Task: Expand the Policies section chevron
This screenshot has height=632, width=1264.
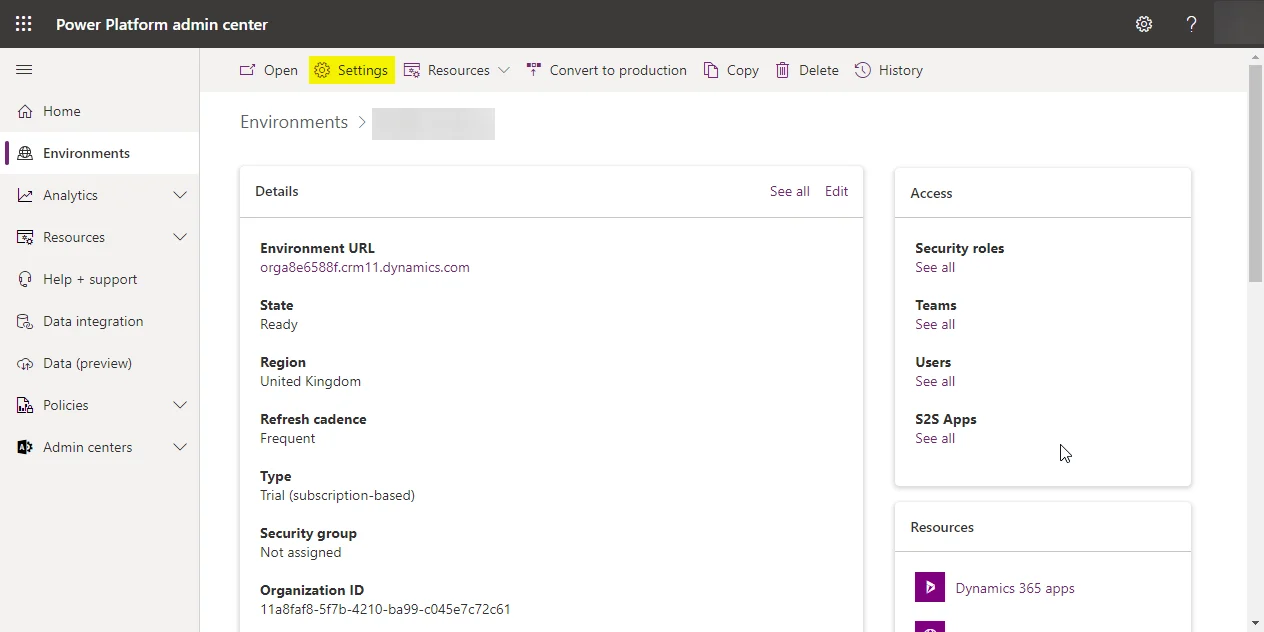Action: tap(180, 405)
